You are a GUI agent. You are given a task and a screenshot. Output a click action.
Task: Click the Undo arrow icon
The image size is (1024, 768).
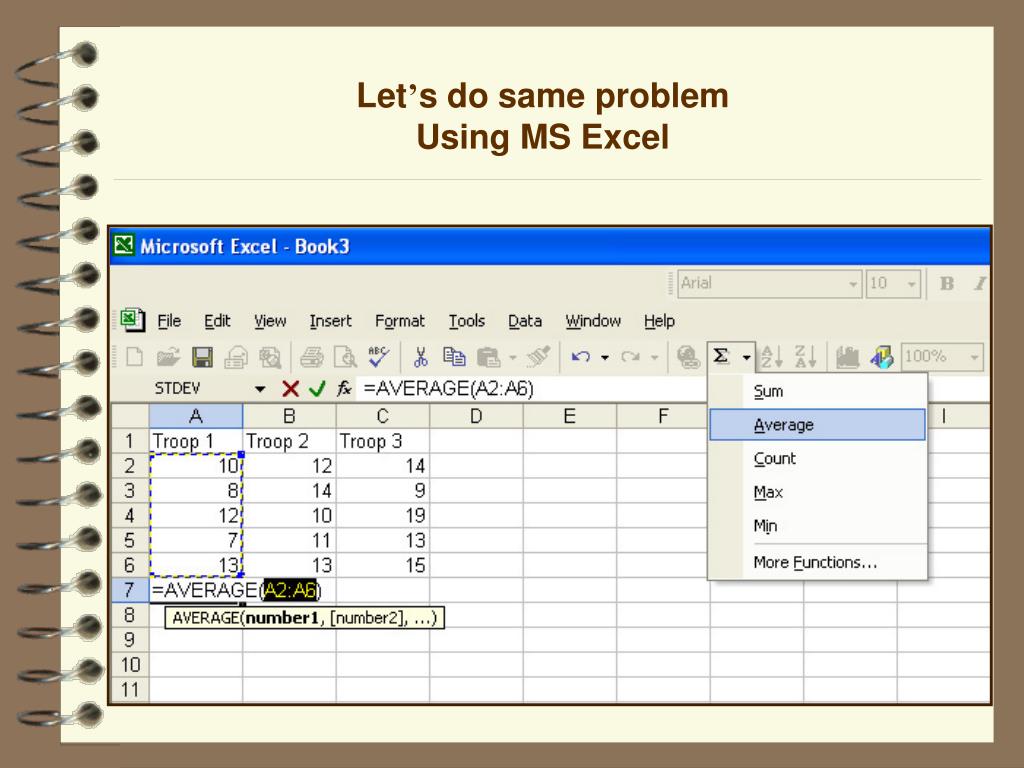click(x=581, y=357)
